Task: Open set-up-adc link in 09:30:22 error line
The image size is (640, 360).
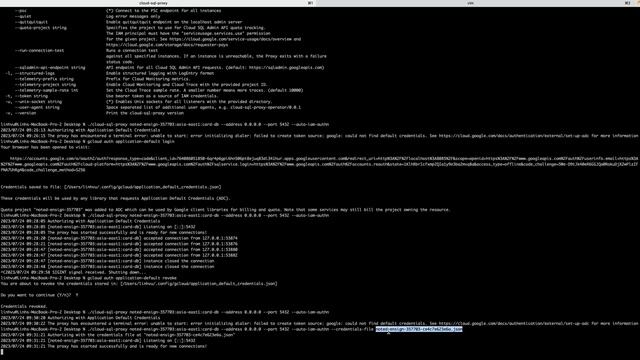Action: click(x=514, y=323)
